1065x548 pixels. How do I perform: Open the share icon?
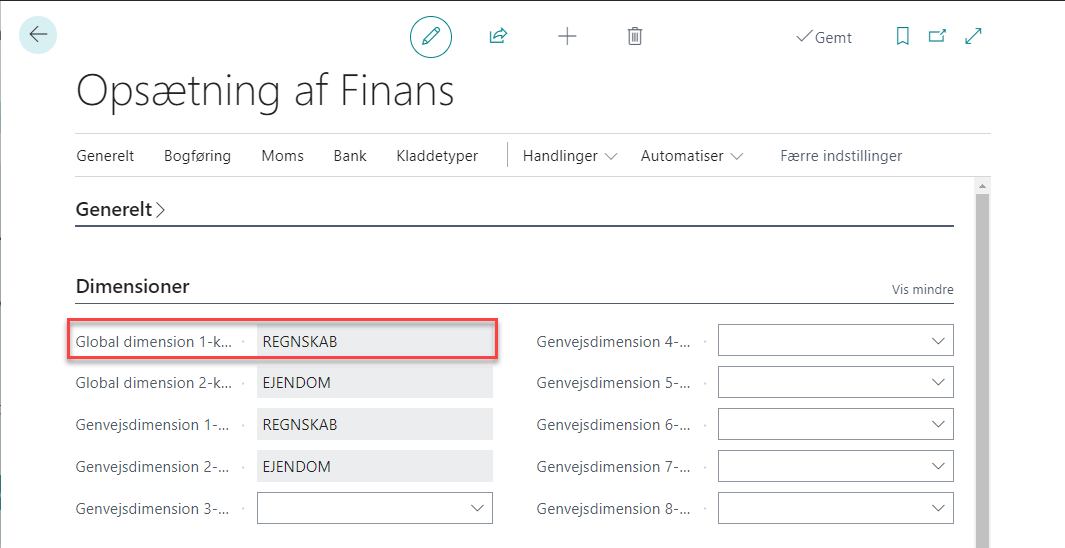[x=499, y=36]
